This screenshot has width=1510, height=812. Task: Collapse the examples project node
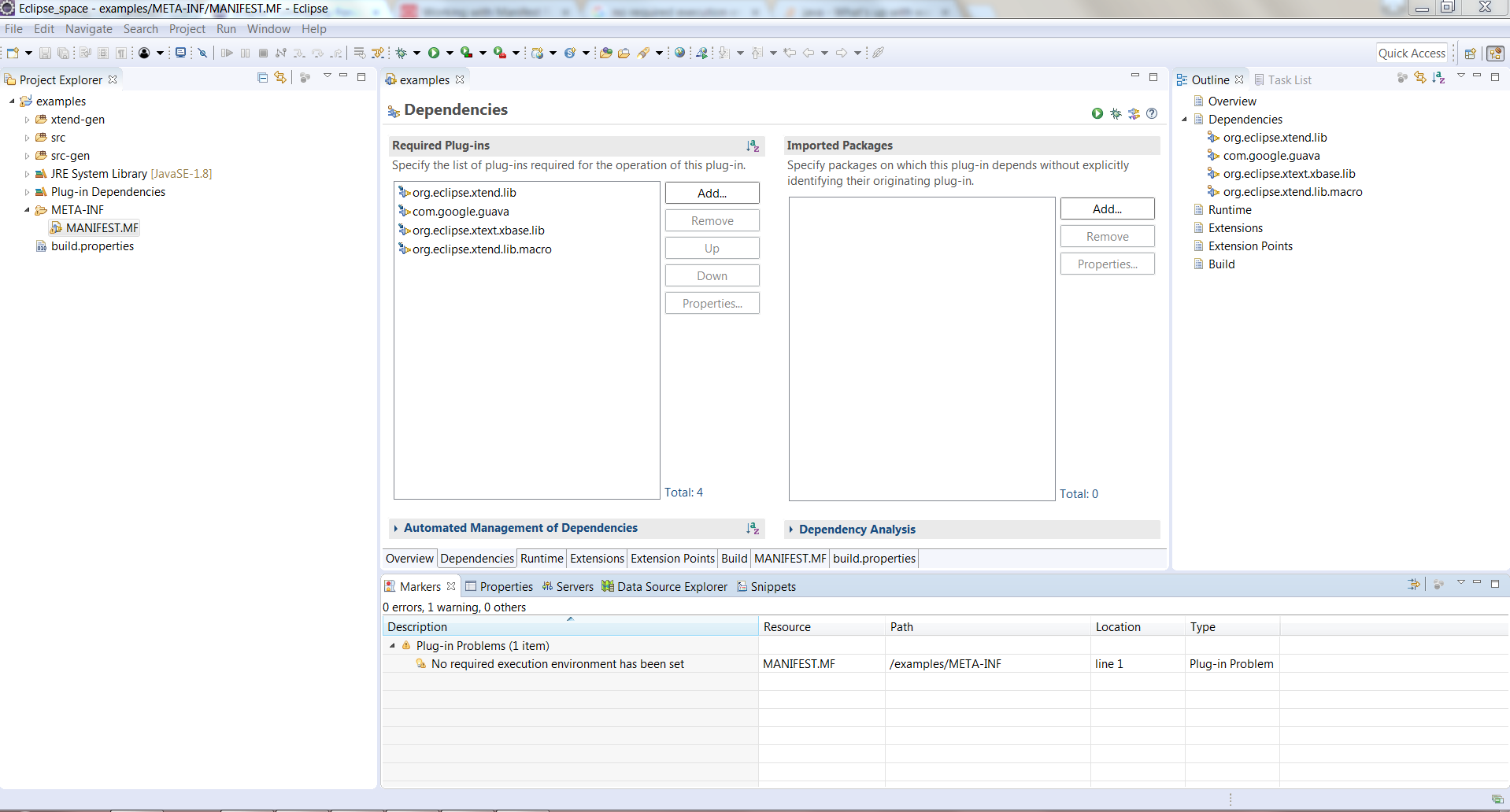click(12, 101)
